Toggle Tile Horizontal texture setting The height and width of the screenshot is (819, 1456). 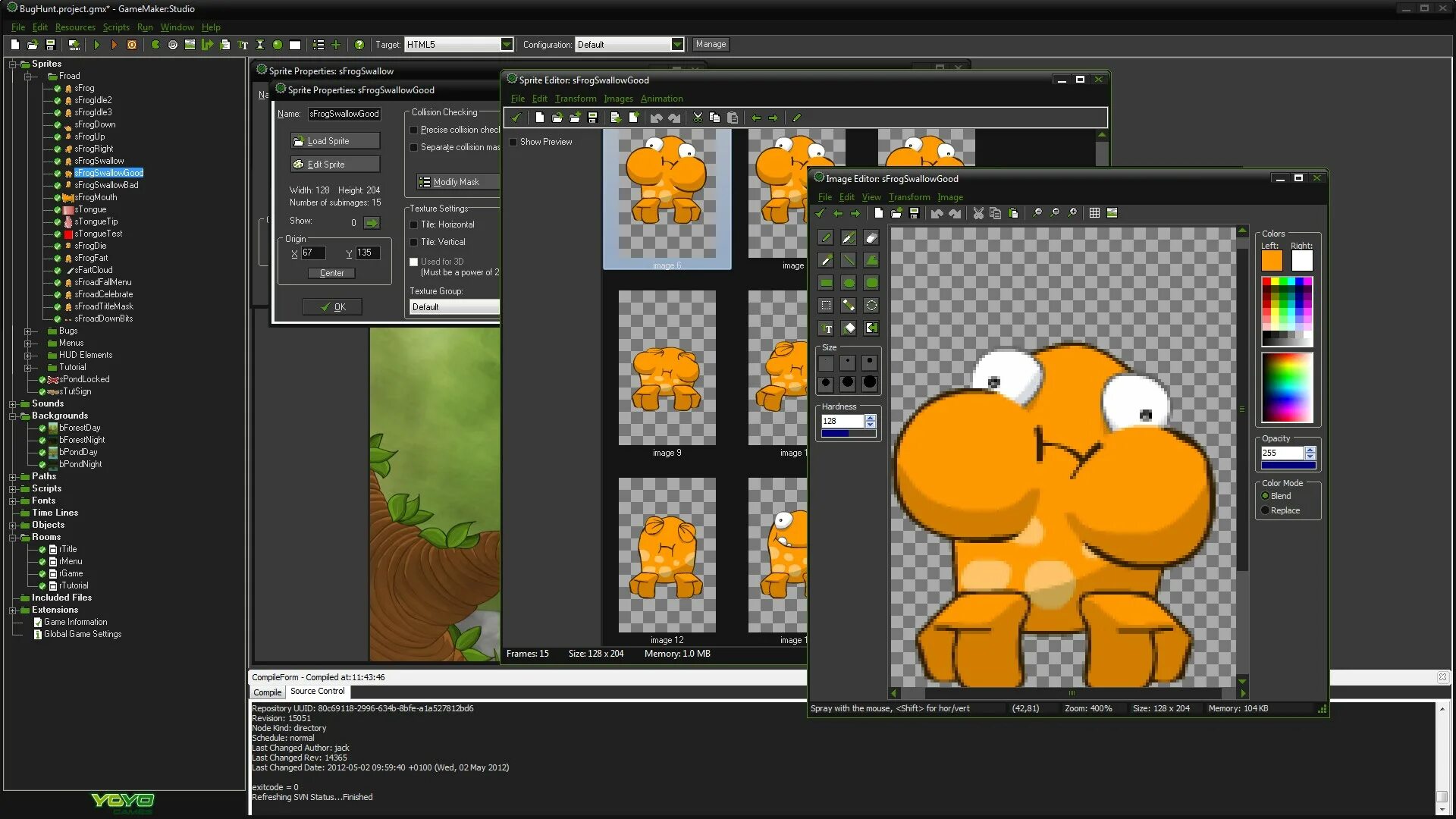[414, 223]
